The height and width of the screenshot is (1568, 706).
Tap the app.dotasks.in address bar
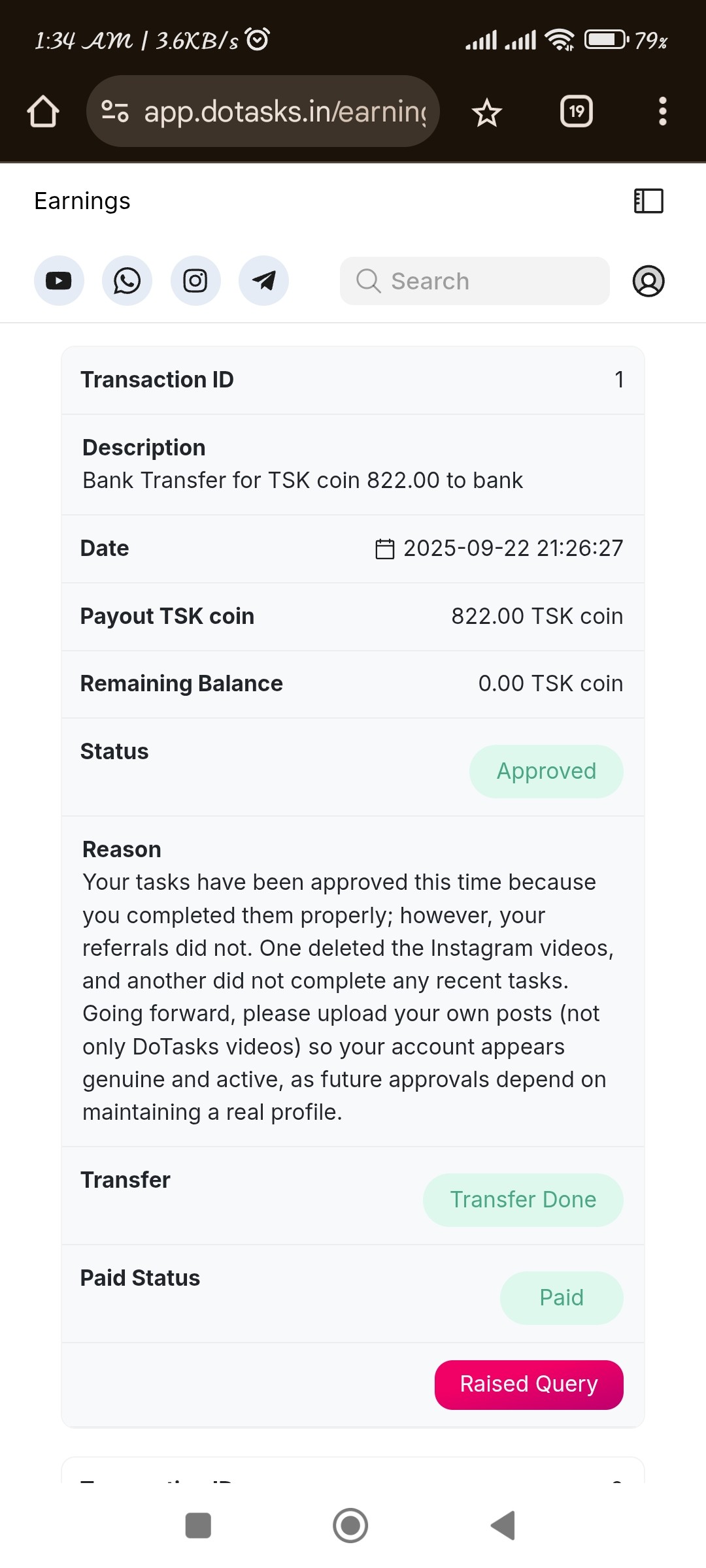pos(284,112)
